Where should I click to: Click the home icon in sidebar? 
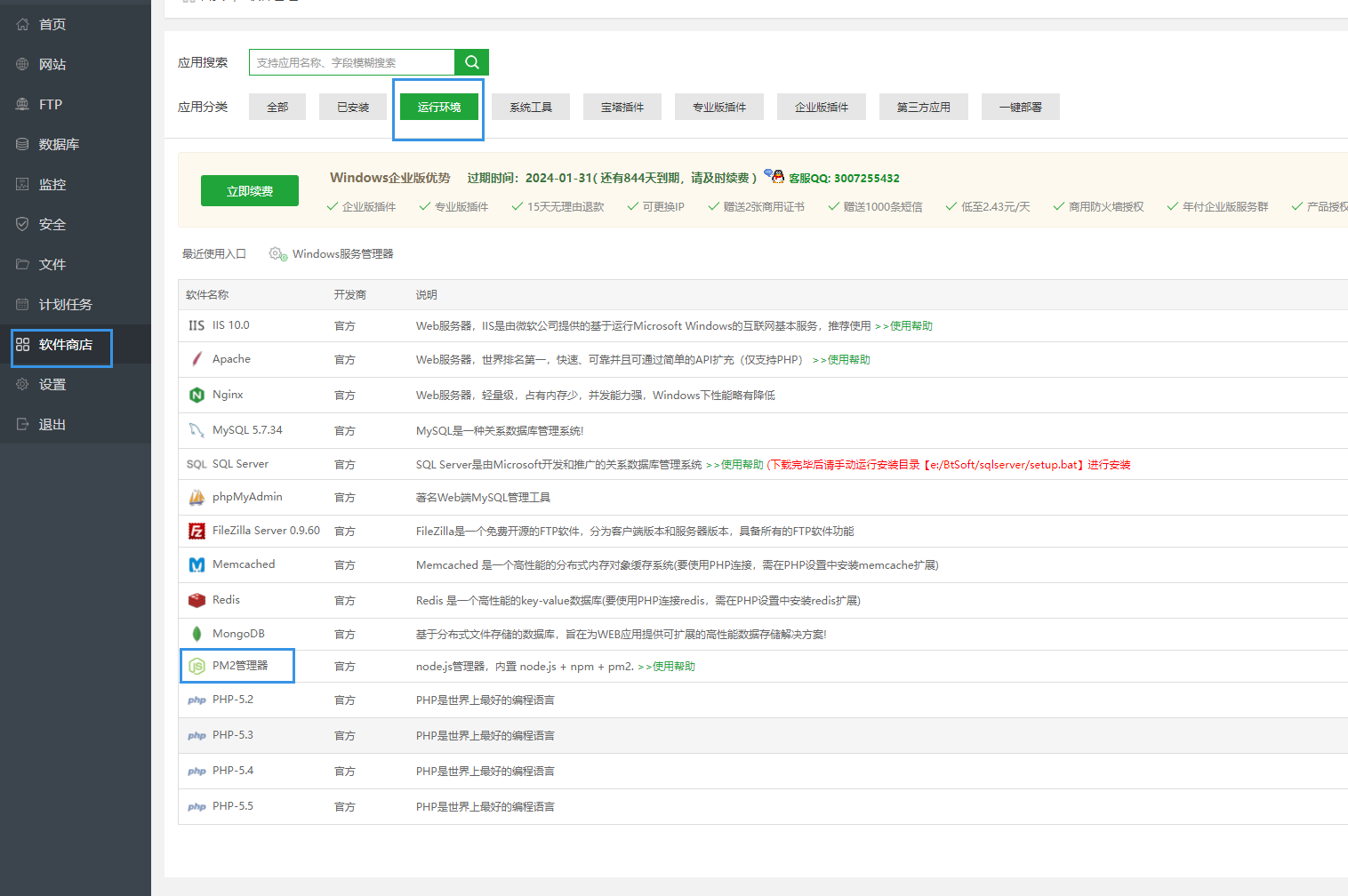click(22, 24)
